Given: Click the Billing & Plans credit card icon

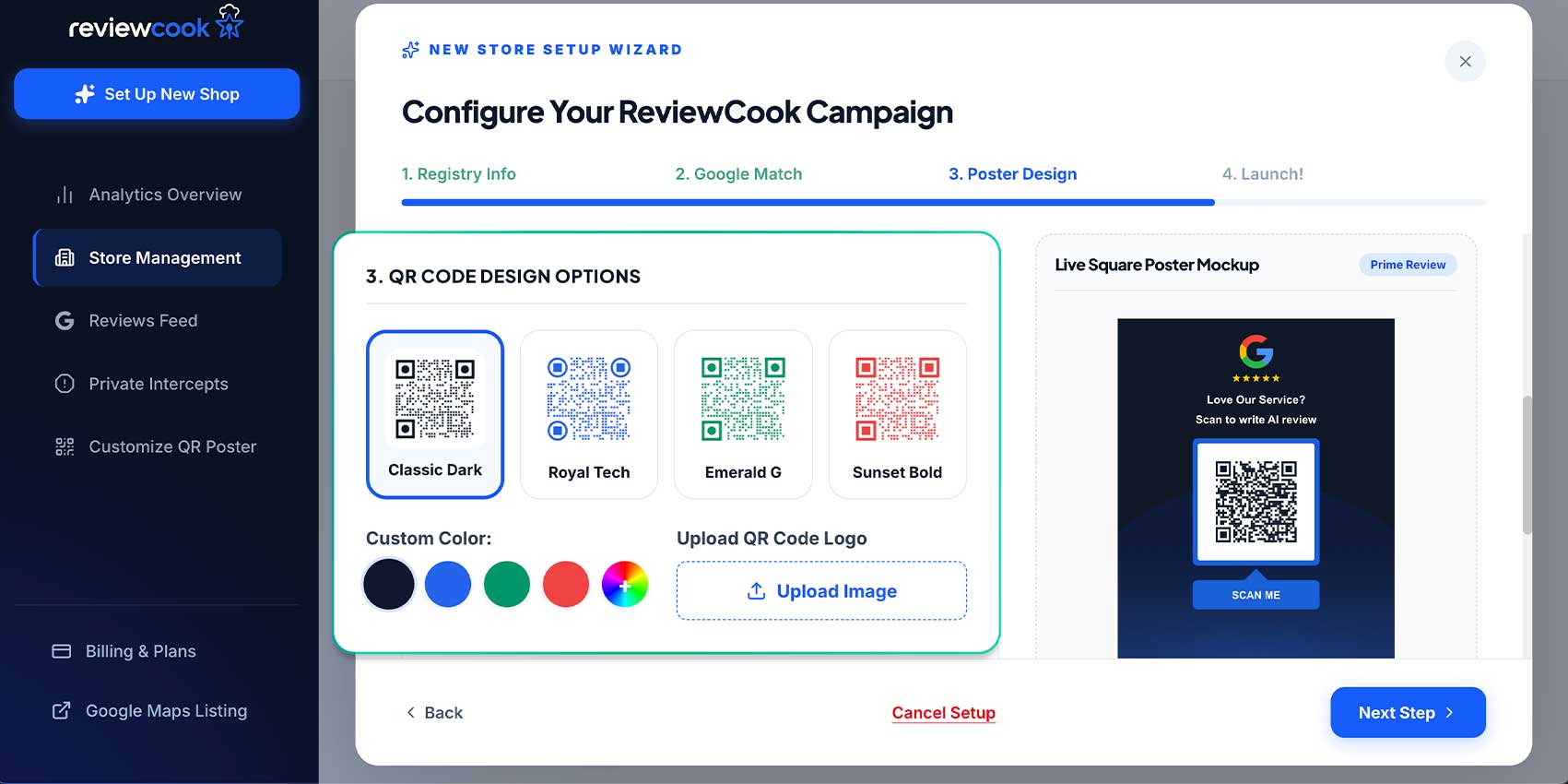Looking at the screenshot, I should [x=62, y=651].
